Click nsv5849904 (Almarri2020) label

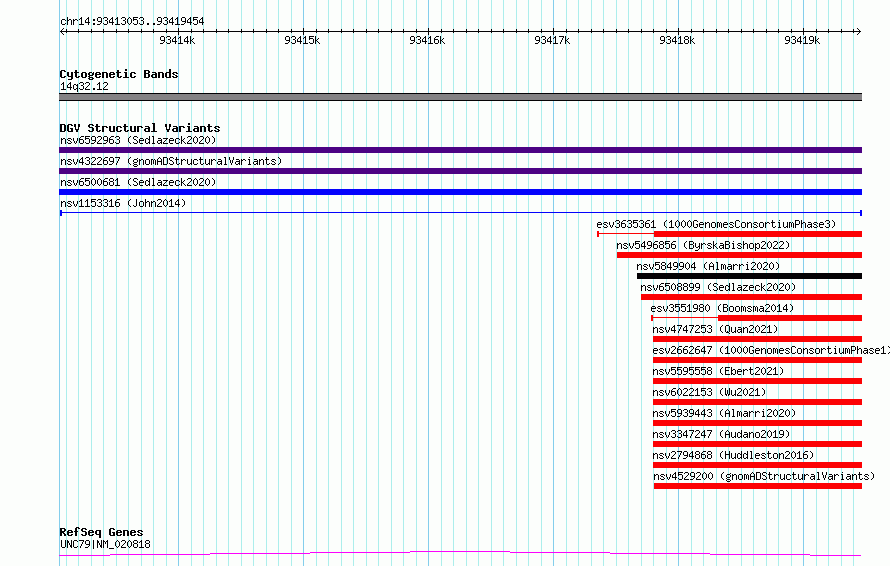tap(708, 266)
